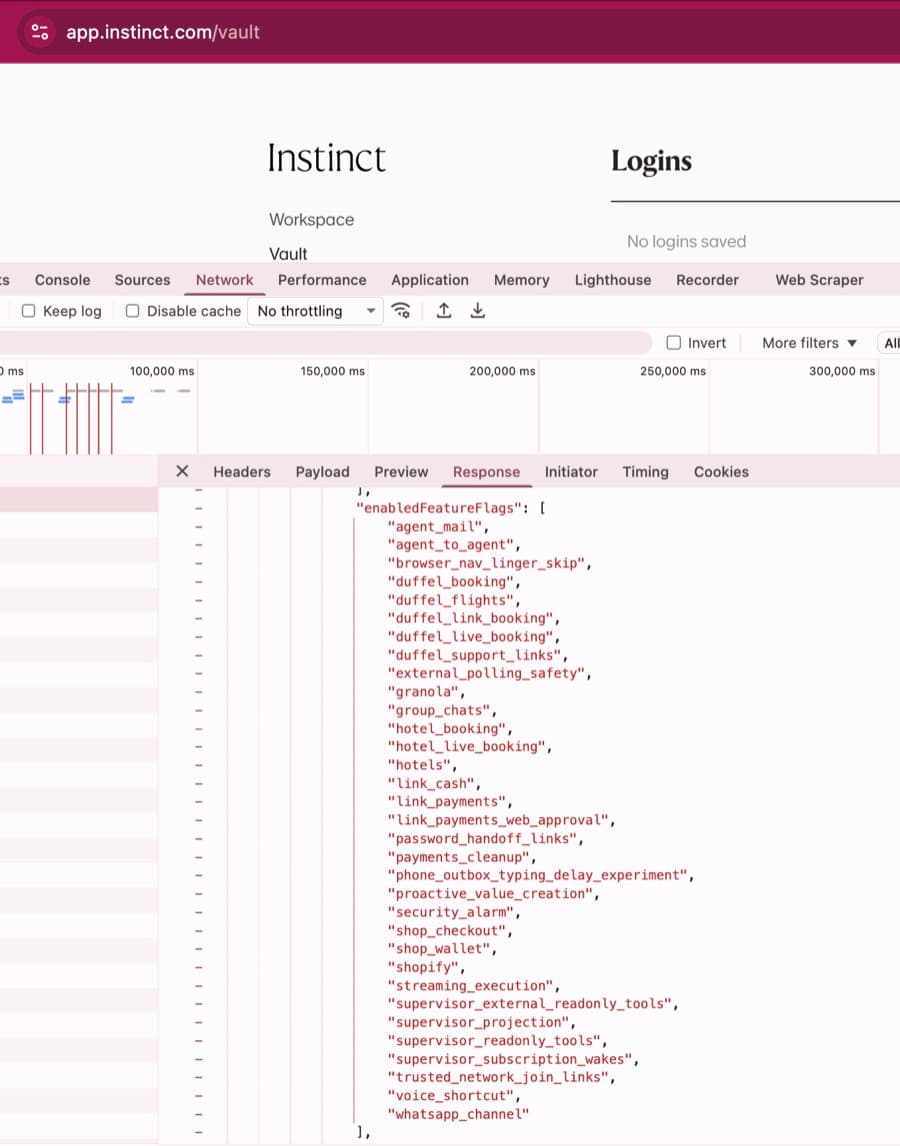Open the Web Scraper tab
This screenshot has height=1146, width=900.
(820, 280)
